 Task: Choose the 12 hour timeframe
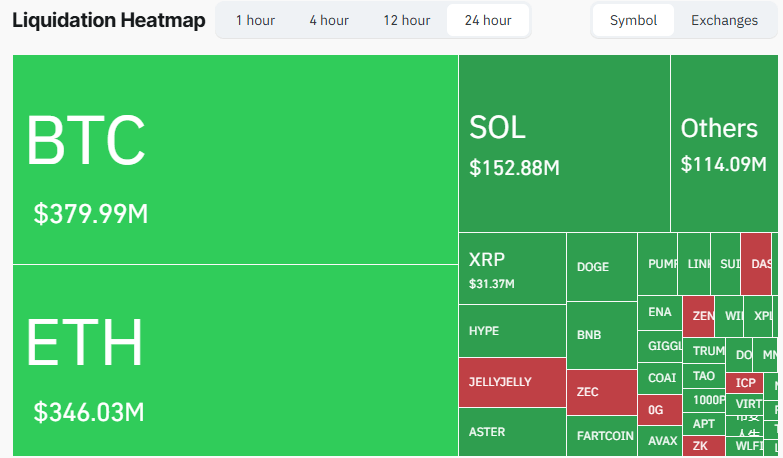click(407, 20)
